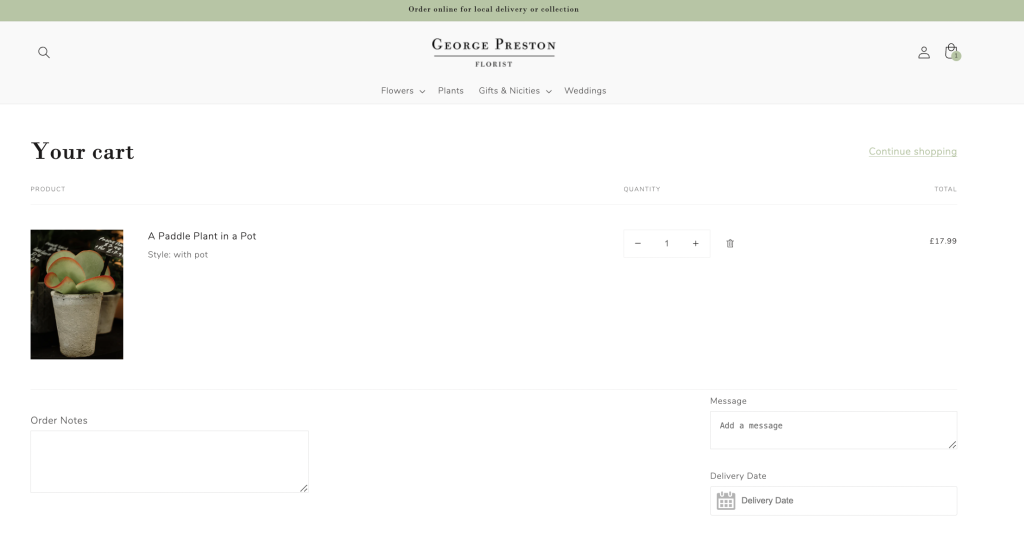The image size is (1024, 552).
Task: Click the Style: with pot text
Action: pos(178,255)
